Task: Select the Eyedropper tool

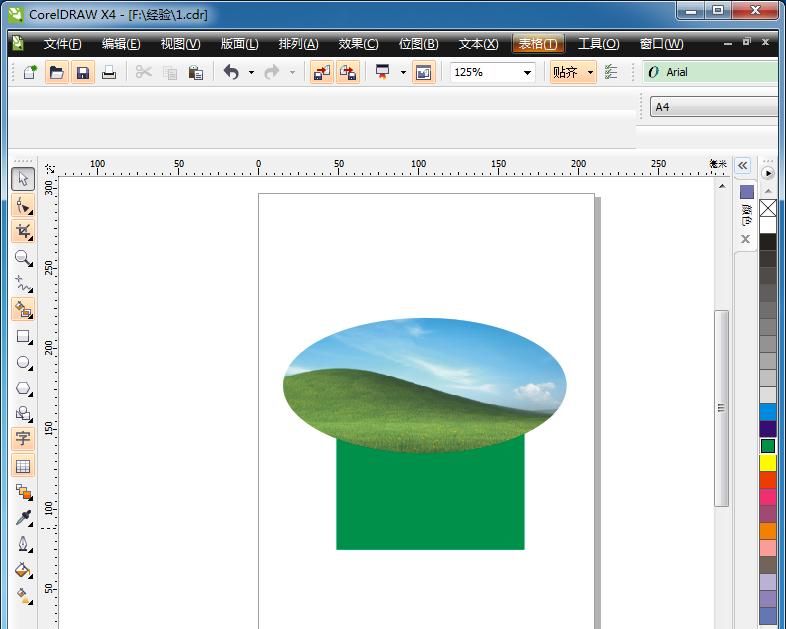Action: [23, 518]
